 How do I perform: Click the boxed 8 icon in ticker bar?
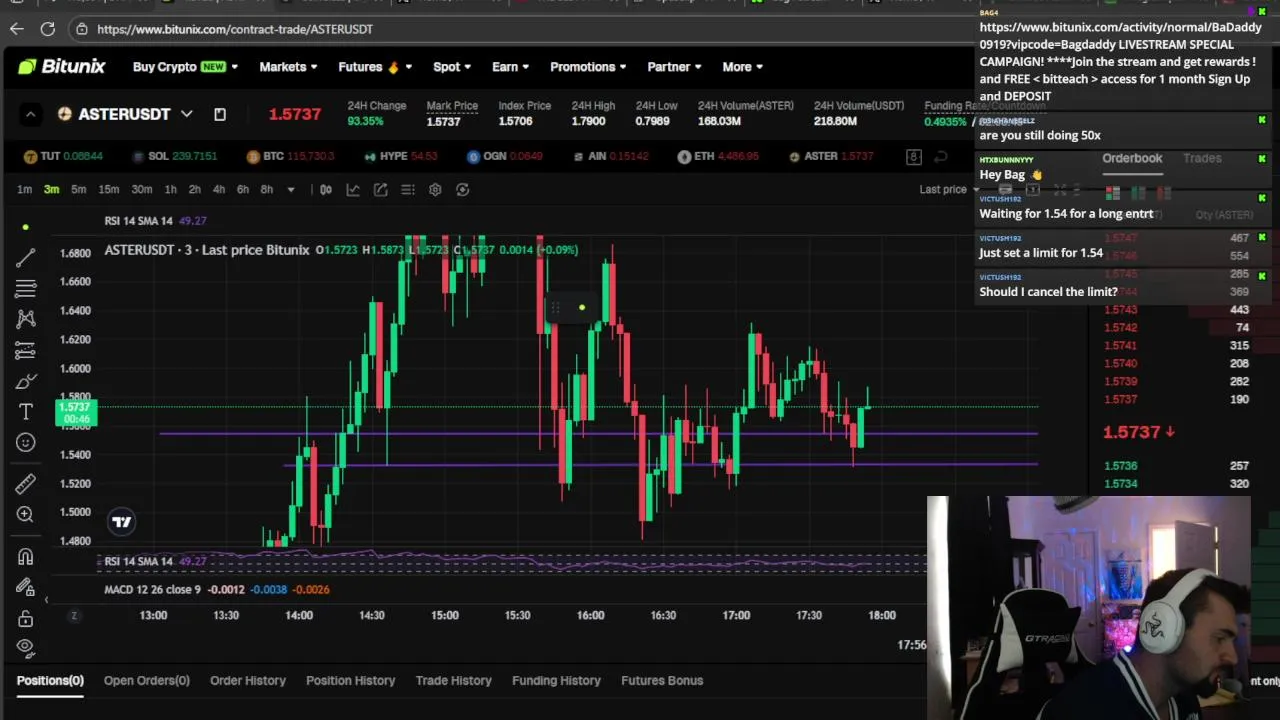tap(913, 156)
